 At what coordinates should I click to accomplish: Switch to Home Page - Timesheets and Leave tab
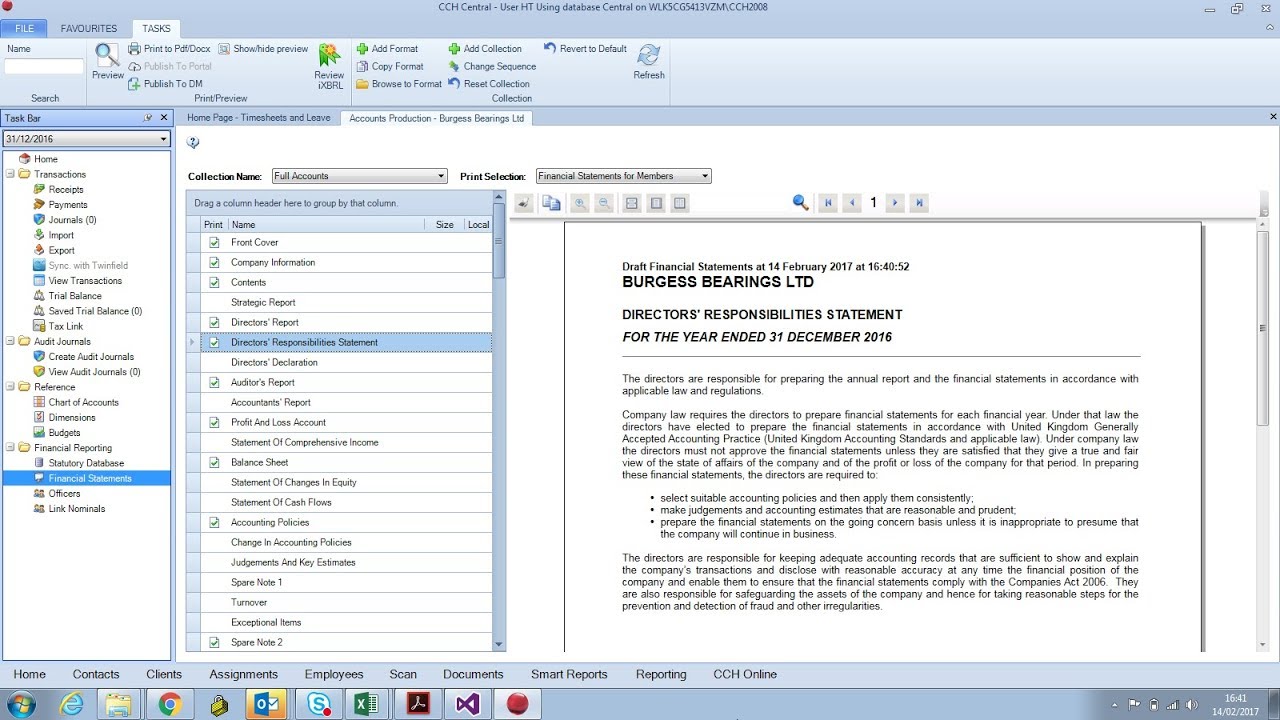tap(258, 118)
